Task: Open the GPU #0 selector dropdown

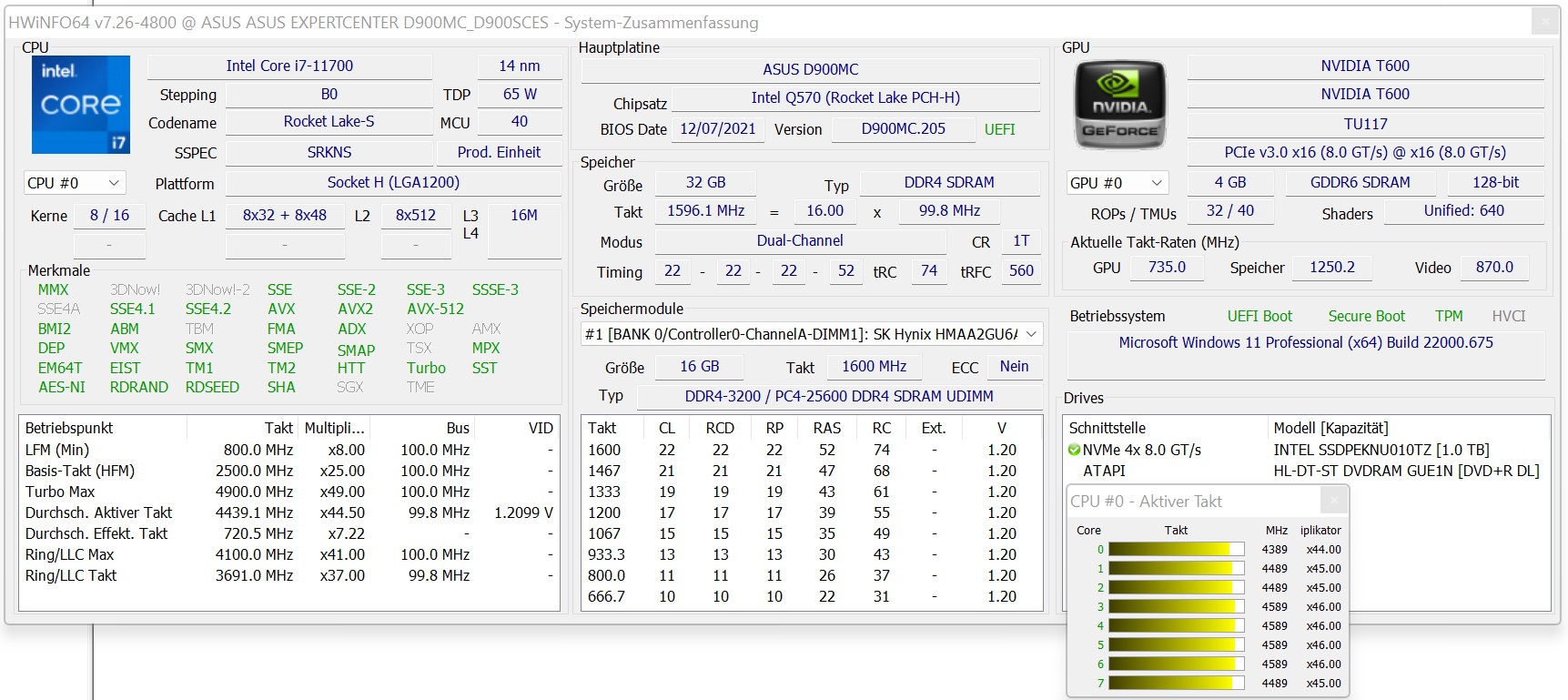Action: pyautogui.click(x=1117, y=183)
